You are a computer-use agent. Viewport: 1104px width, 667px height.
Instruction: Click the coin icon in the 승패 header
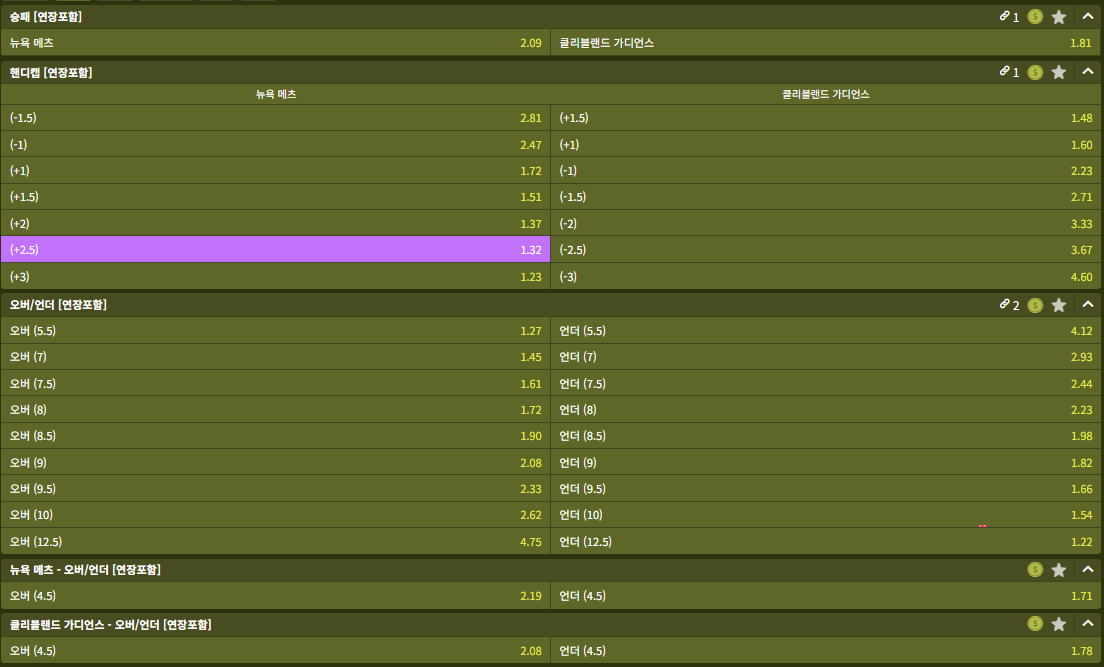pos(1035,16)
